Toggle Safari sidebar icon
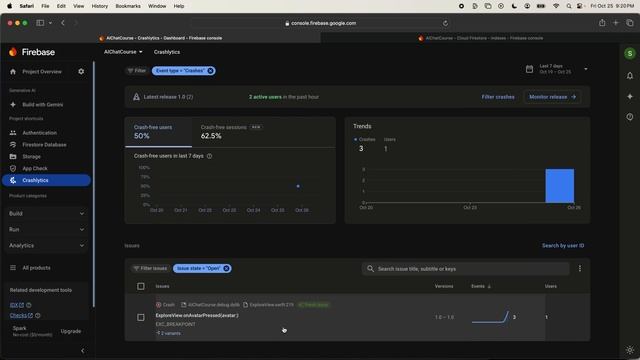Image resolution: width=640 pixels, height=360 pixels. pos(40,23)
